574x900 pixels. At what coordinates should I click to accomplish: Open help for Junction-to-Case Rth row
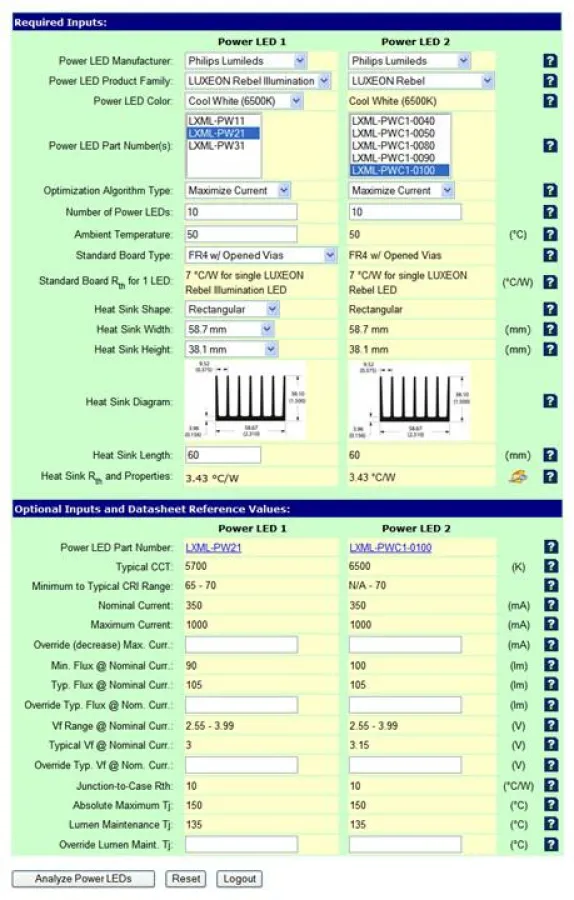(550, 786)
